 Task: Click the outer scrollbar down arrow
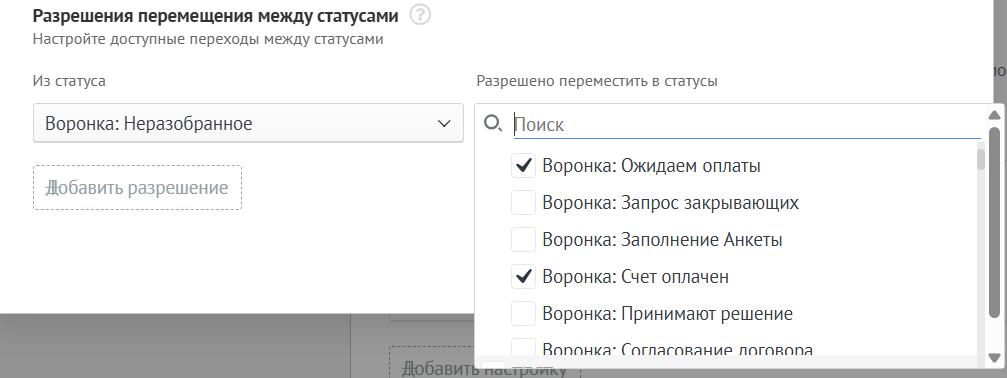point(994,357)
